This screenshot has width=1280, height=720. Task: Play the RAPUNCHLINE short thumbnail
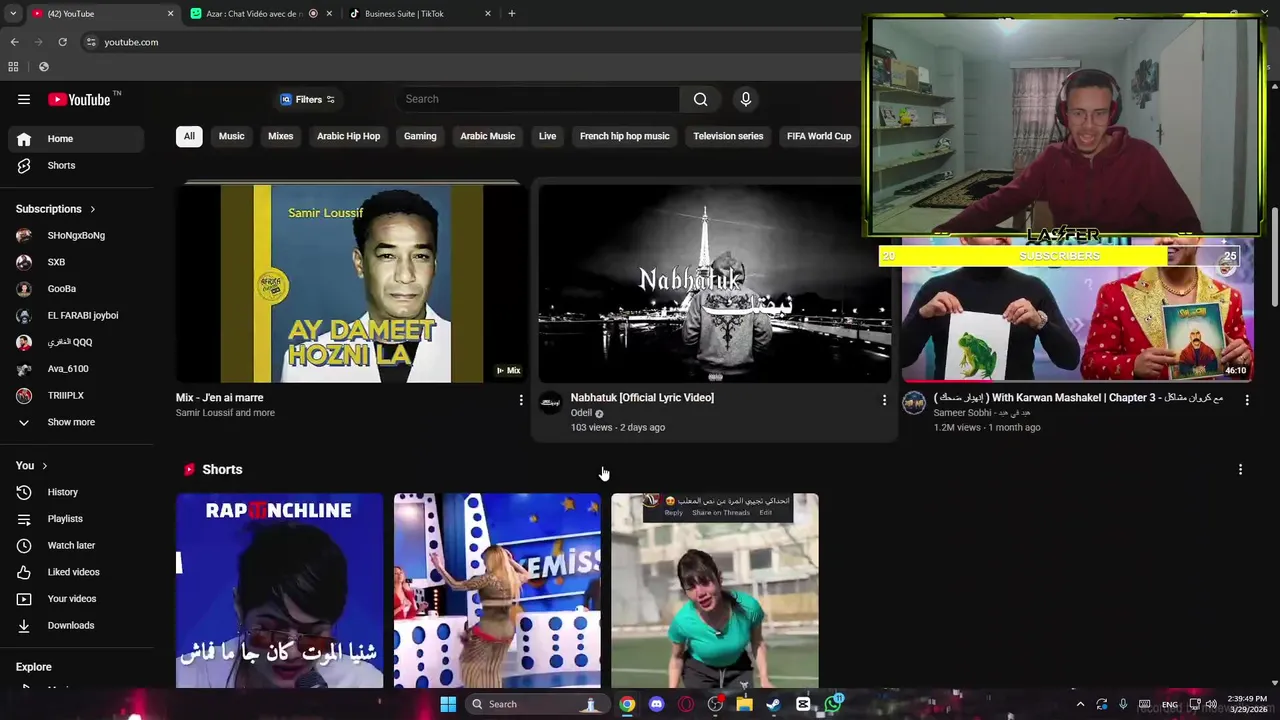pyautogui.click(x=279, y=590)
